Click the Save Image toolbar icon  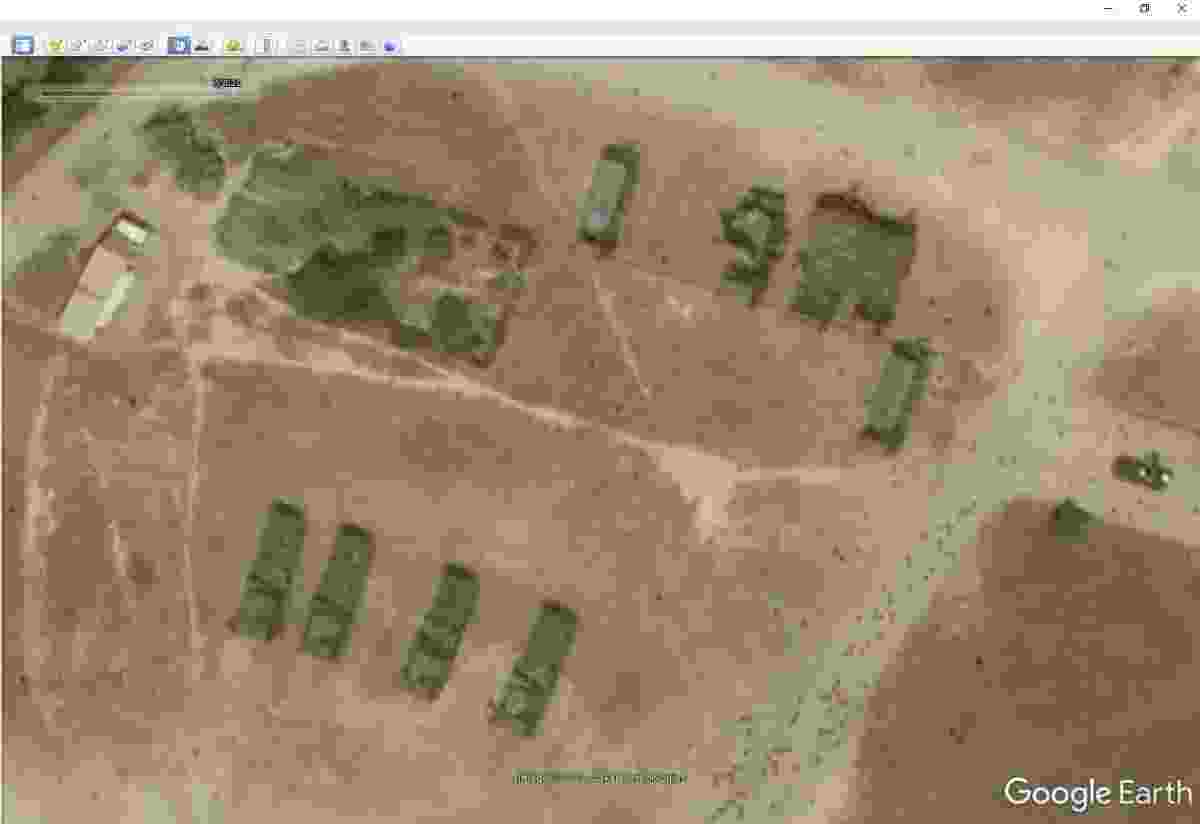(x=344, y=45)
